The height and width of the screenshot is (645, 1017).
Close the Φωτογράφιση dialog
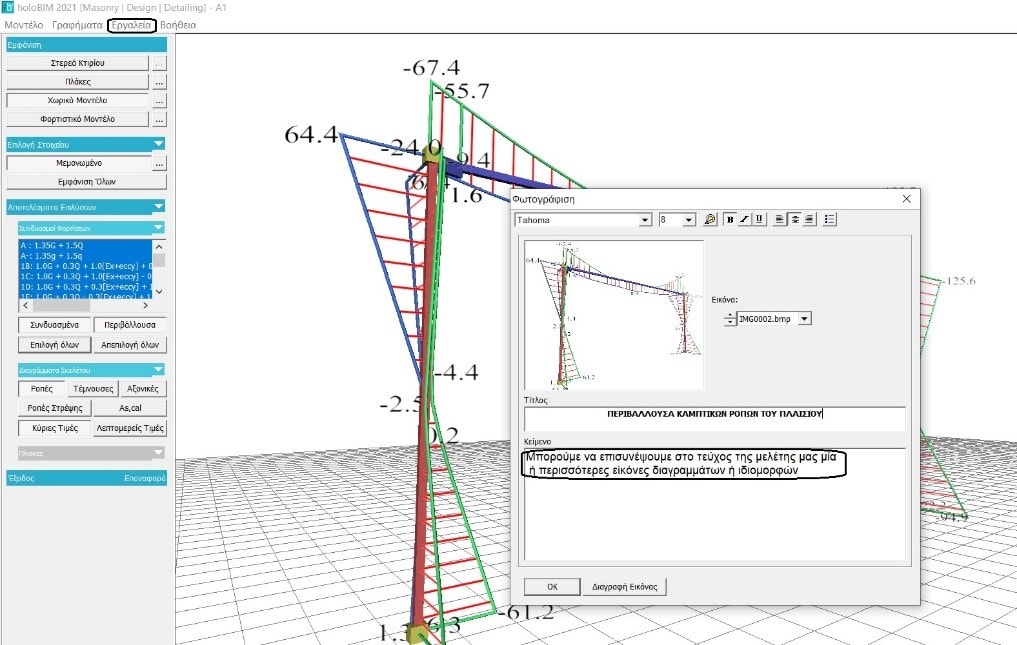pos(906,199)
